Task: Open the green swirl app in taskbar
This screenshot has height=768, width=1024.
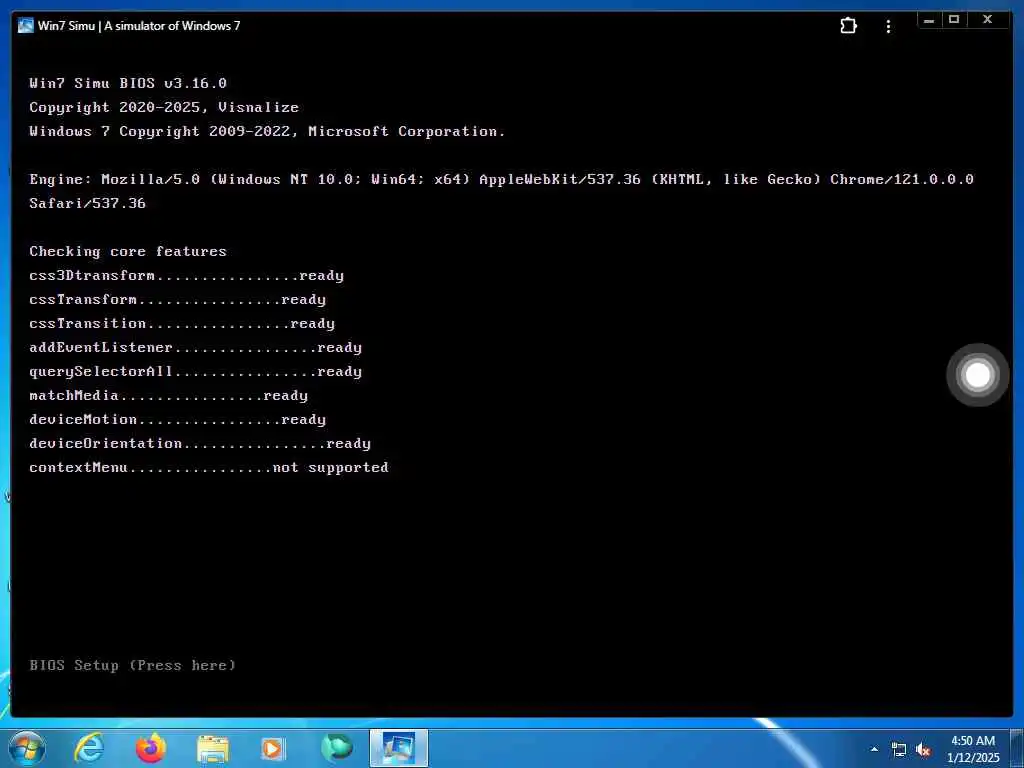Action: (337, 748)
